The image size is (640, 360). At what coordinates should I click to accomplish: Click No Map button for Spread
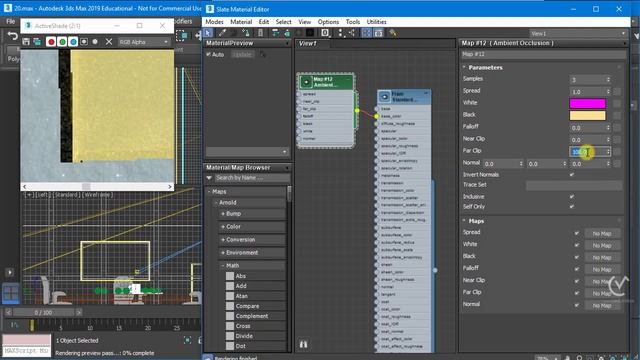pyautogui.click(x=602, y=233)
